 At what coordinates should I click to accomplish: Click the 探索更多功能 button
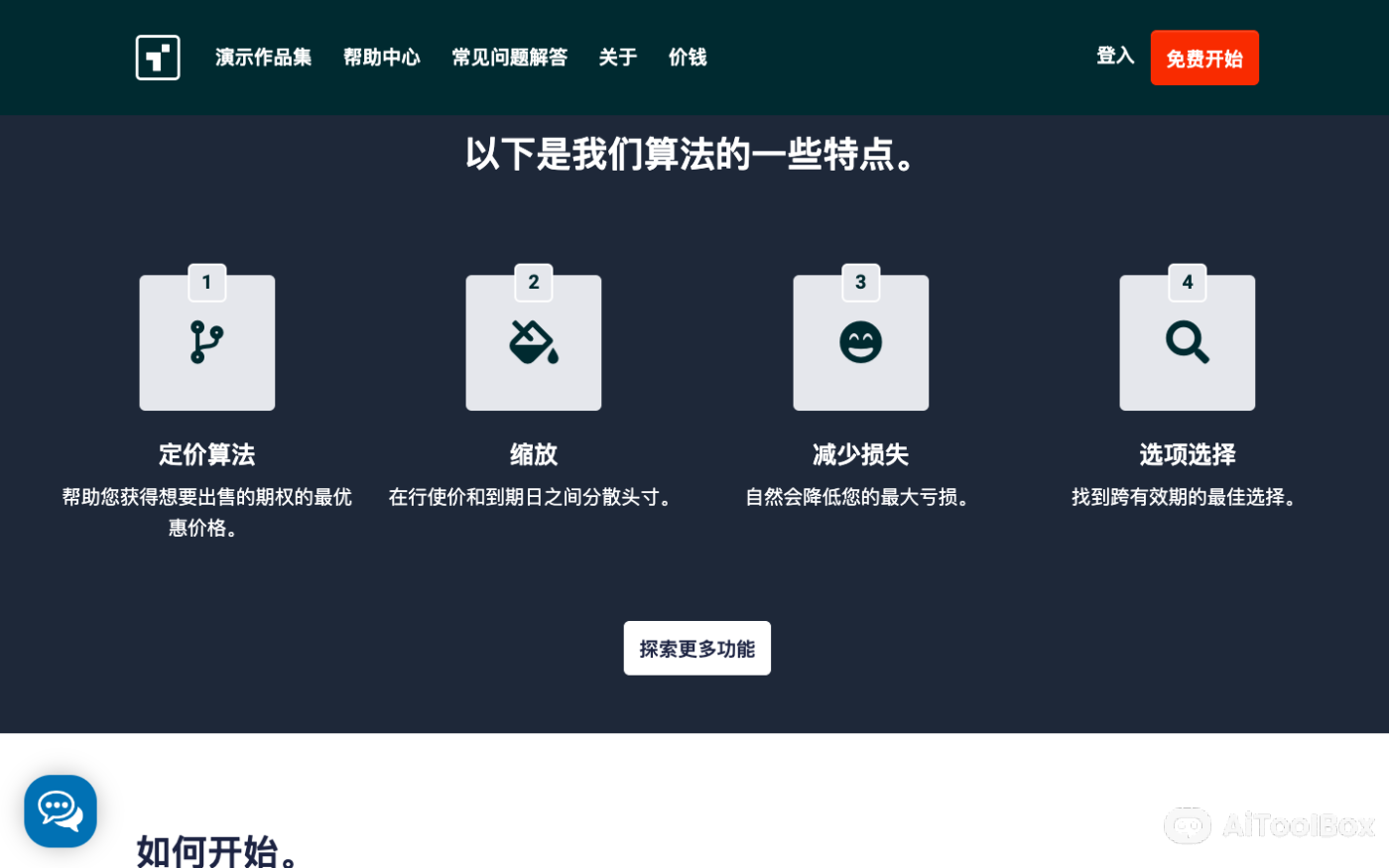pos(696,648)
